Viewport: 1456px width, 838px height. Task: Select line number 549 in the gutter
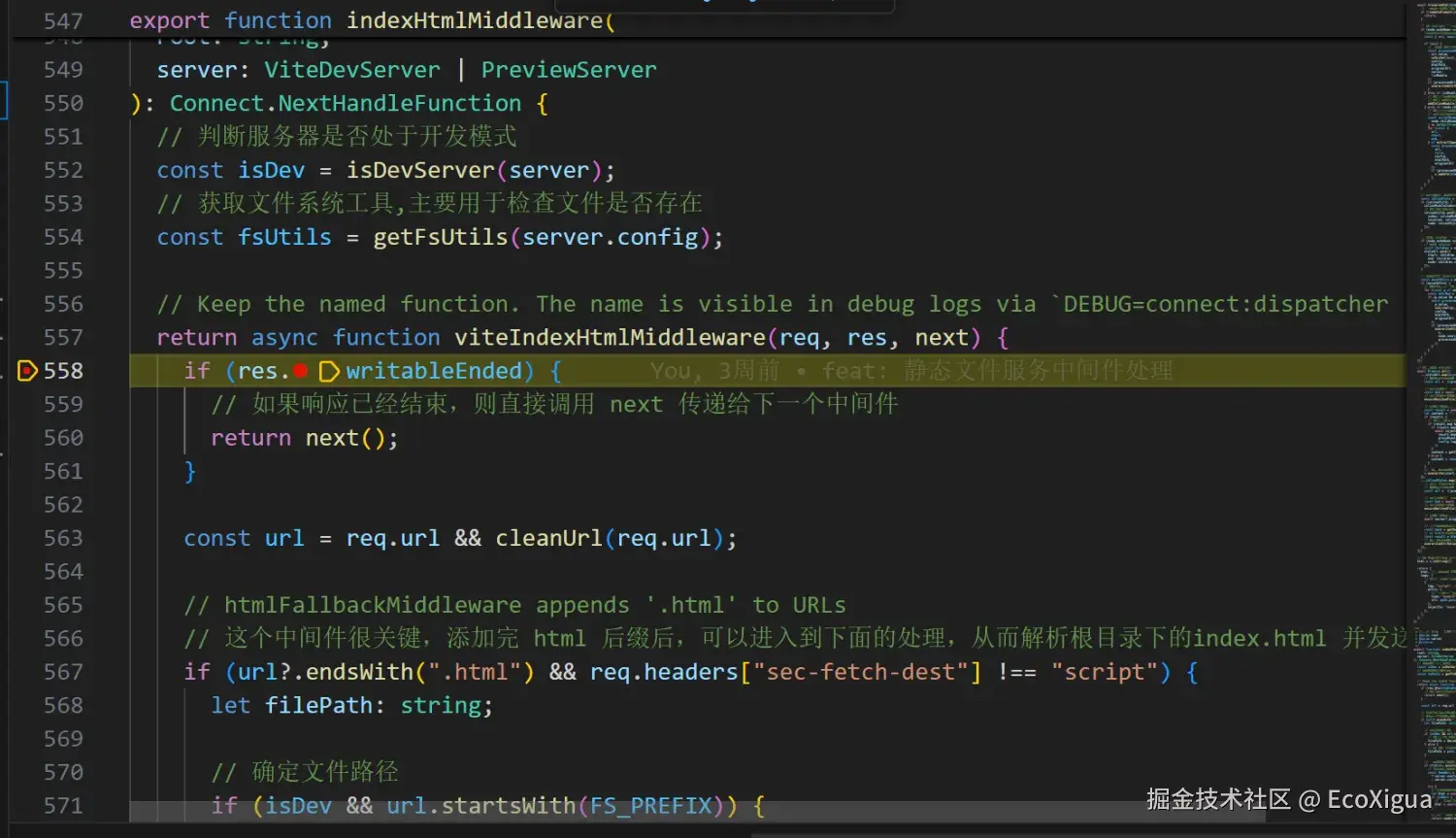(63, 70)
